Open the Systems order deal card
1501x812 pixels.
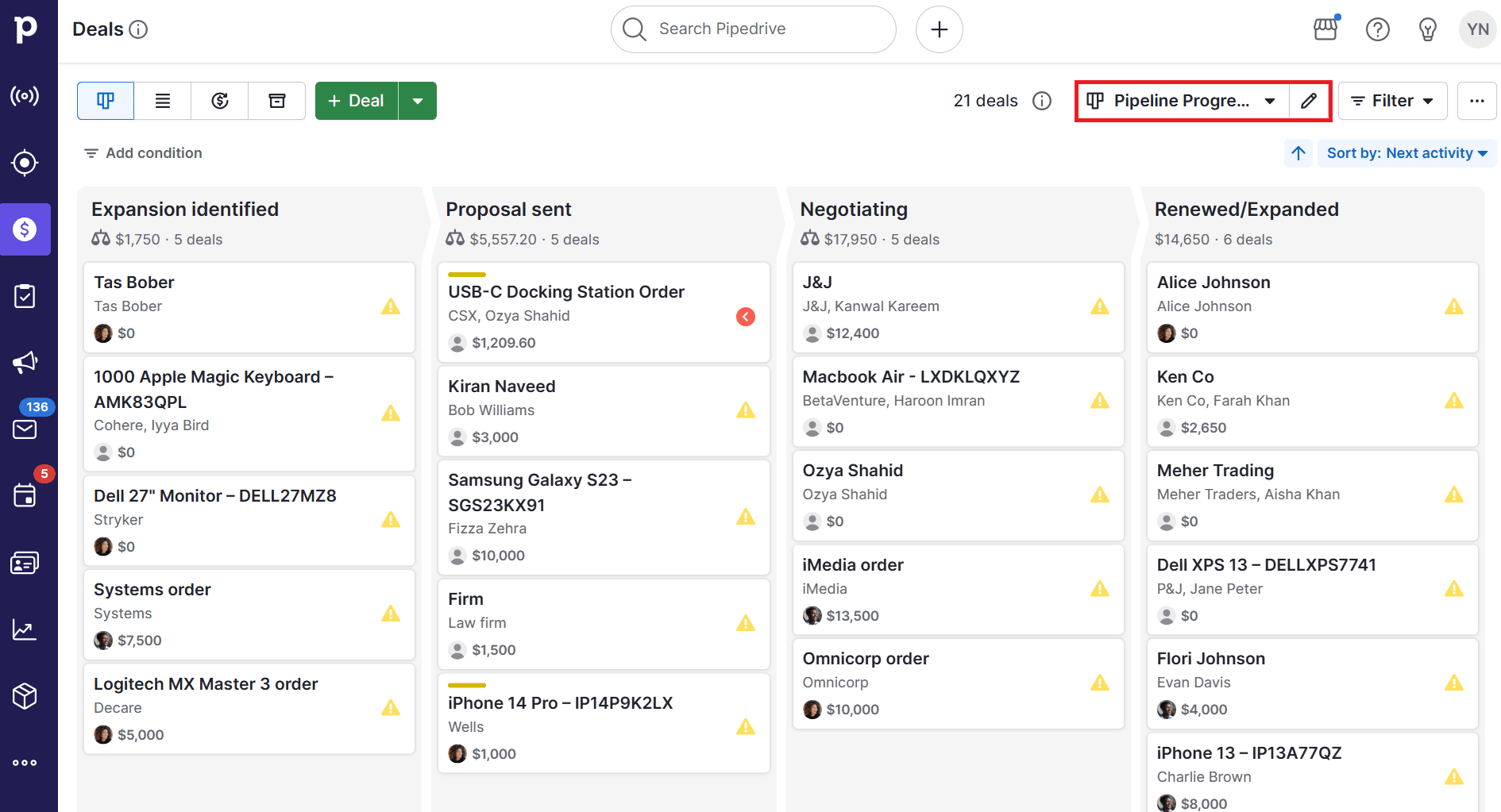click(249, 614)
